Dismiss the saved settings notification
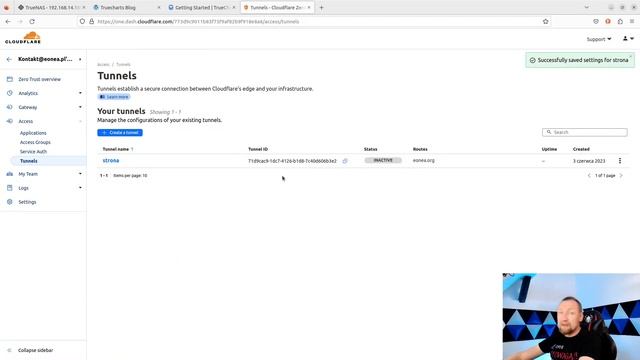 tap(630, 56)
